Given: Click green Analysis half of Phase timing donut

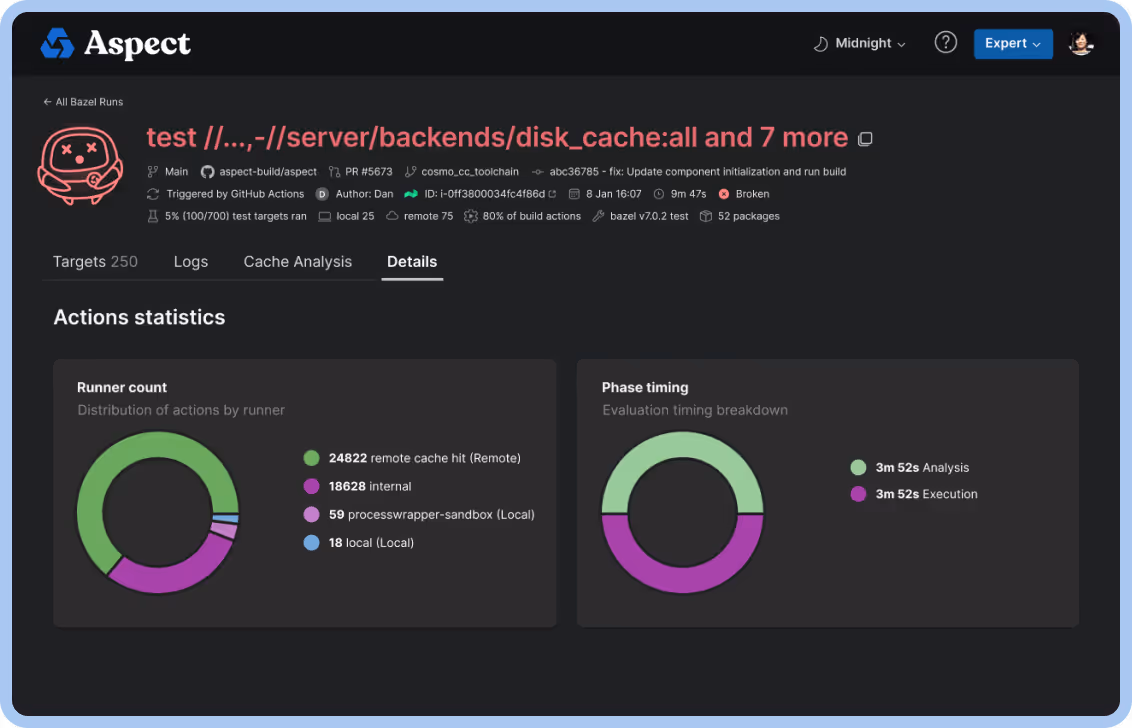Looking at the screenshot, I should tap(682, 446).
